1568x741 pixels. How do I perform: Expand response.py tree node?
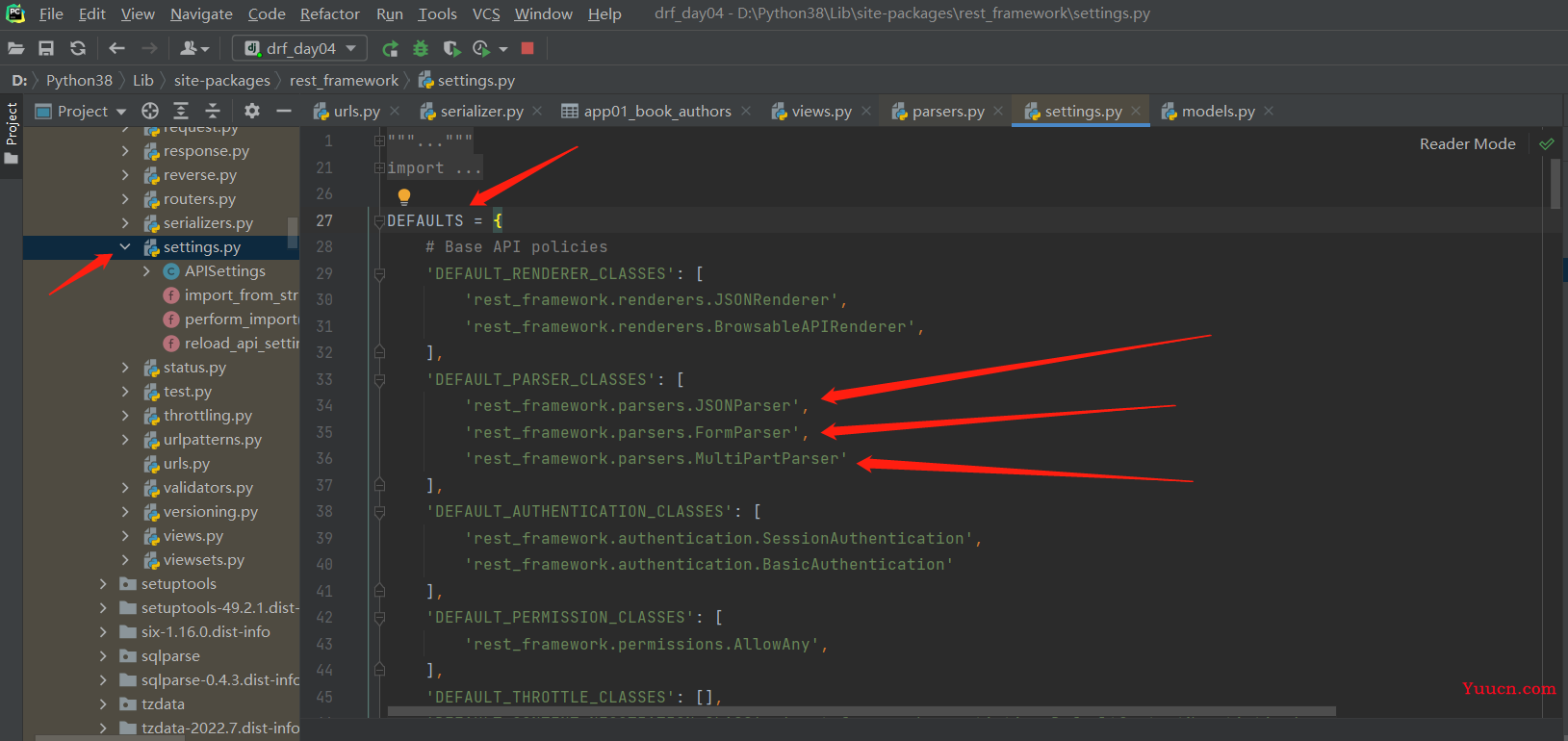click(x=125, y=151)
